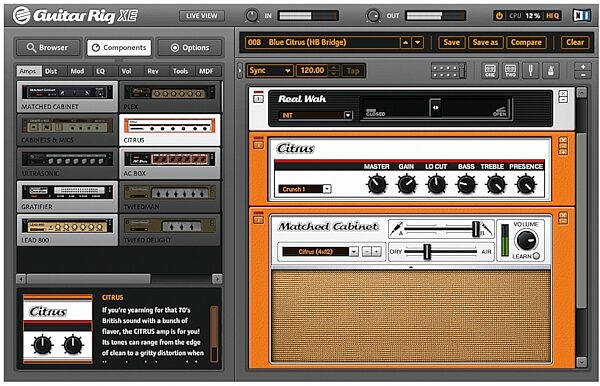This screenshot has width=600, height=386.
Task: Switch to the Options tab
Action: click(190, 47)
